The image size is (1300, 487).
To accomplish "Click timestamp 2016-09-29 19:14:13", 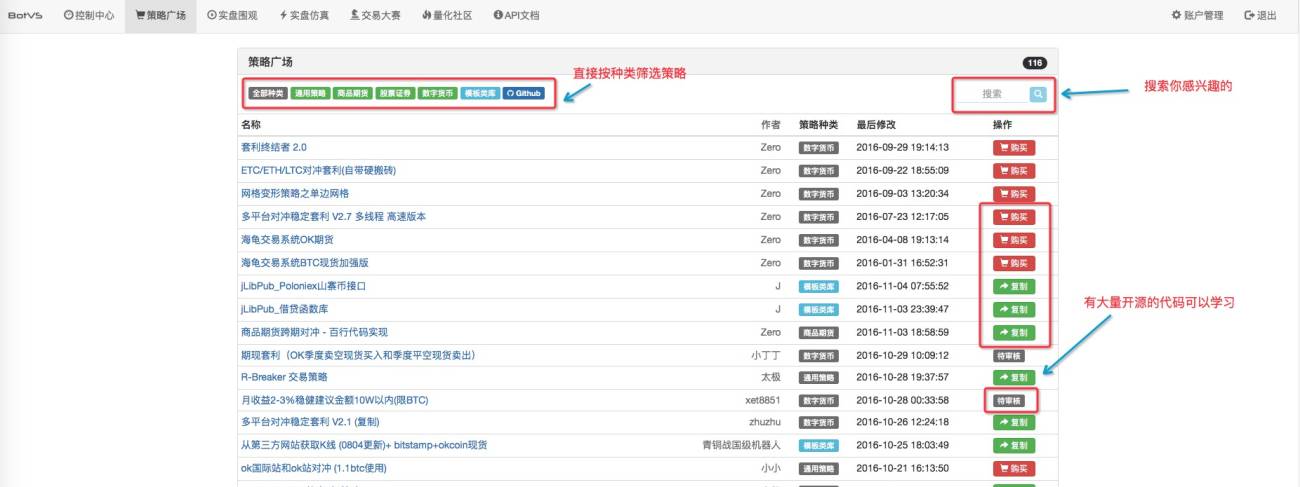I will point(902,147).
